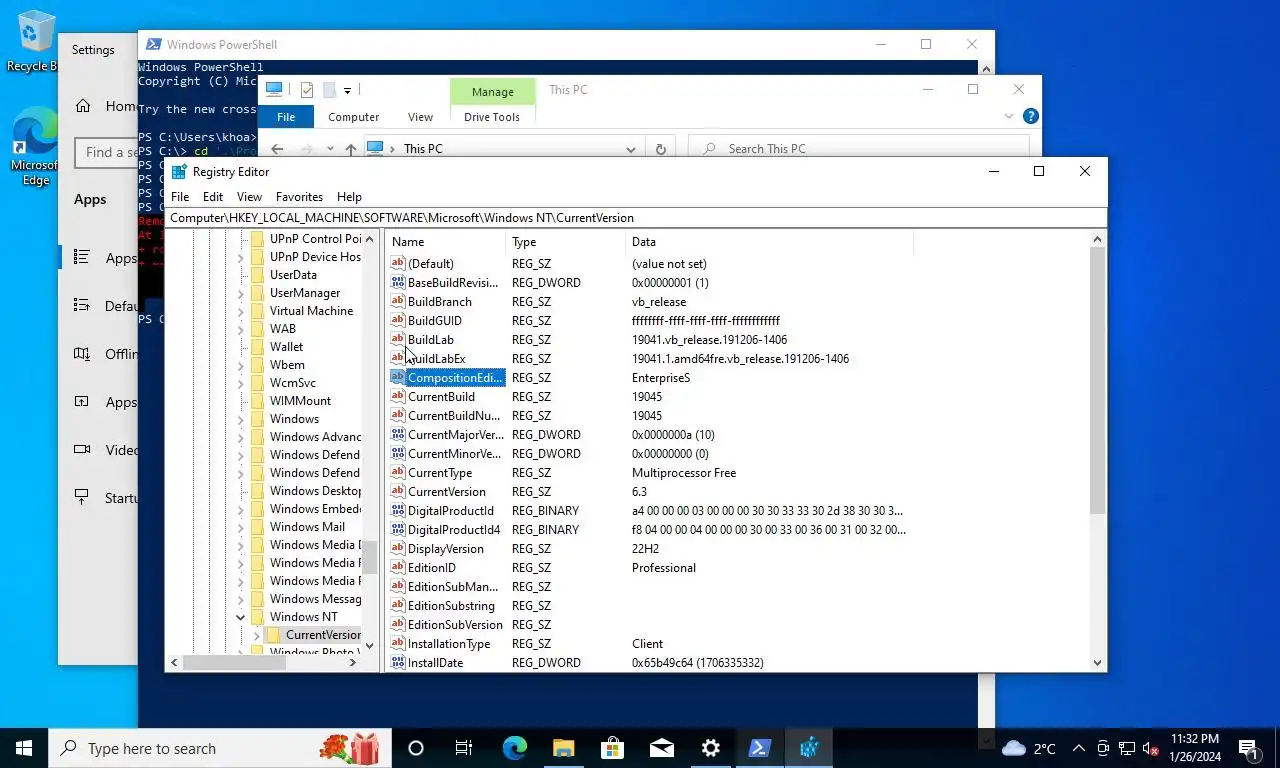Screen dimensions: 1280x768
Task: Select the BuildBranch value icon
Action: (x=398, y=302)
